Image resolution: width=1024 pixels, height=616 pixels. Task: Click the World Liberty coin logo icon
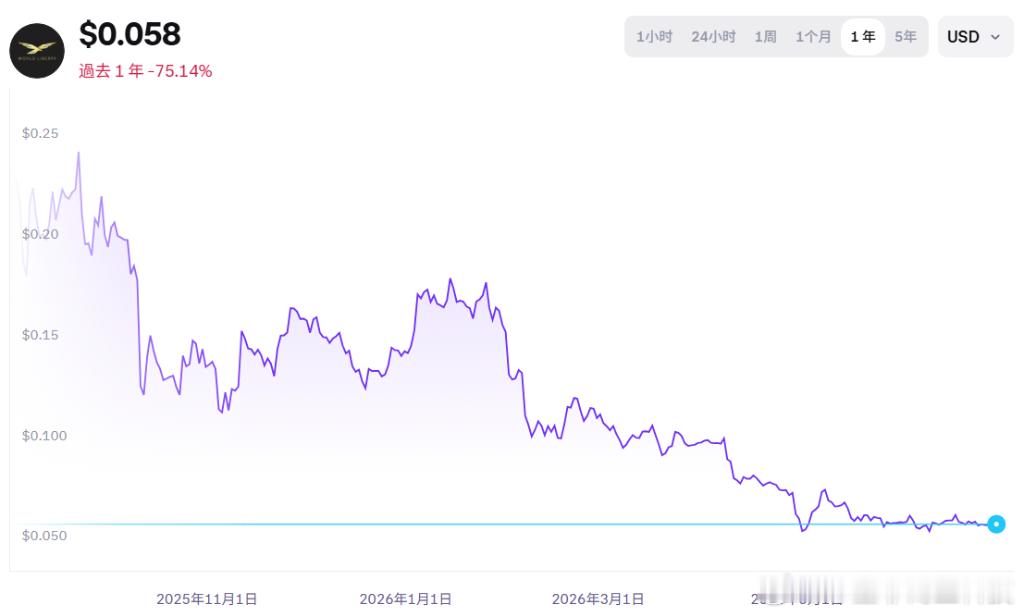37,51
